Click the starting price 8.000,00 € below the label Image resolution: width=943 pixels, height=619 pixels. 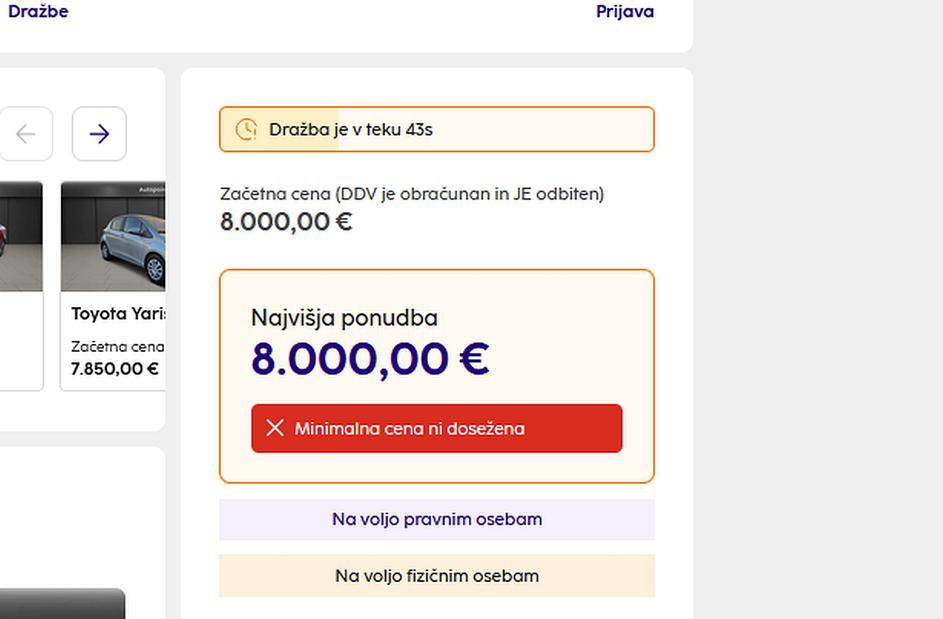coord(286,222)
